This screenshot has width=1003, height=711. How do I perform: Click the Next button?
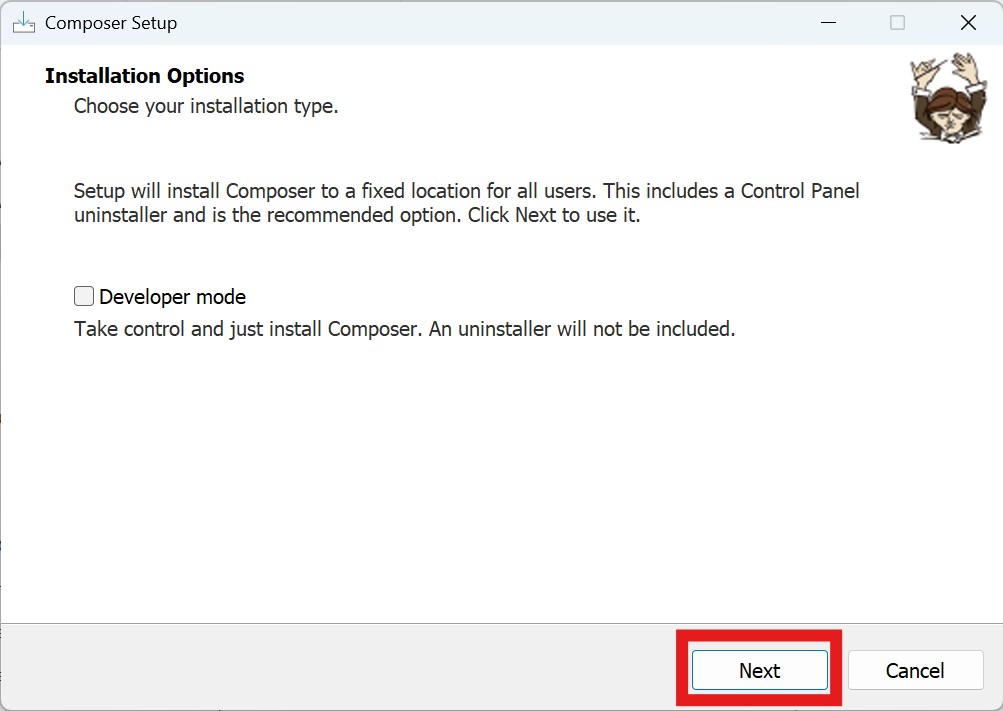coord(759,670)
